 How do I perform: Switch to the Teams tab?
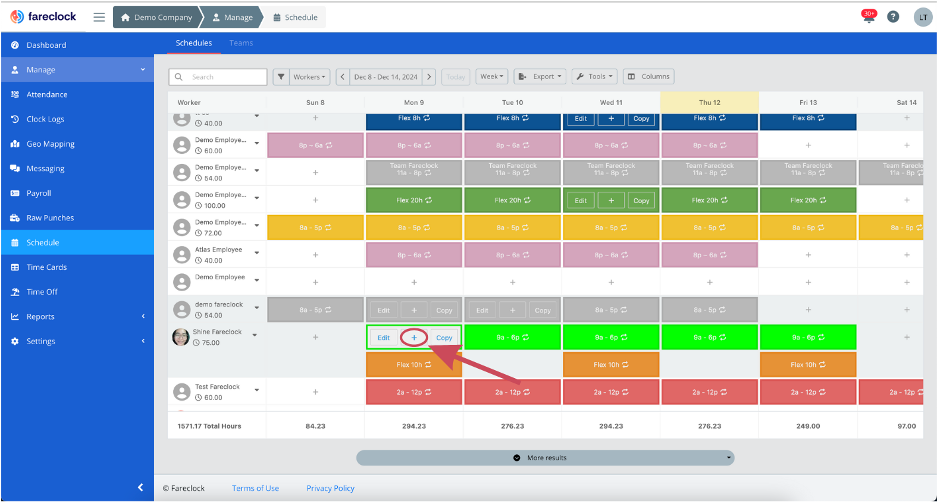coord(241,43)
